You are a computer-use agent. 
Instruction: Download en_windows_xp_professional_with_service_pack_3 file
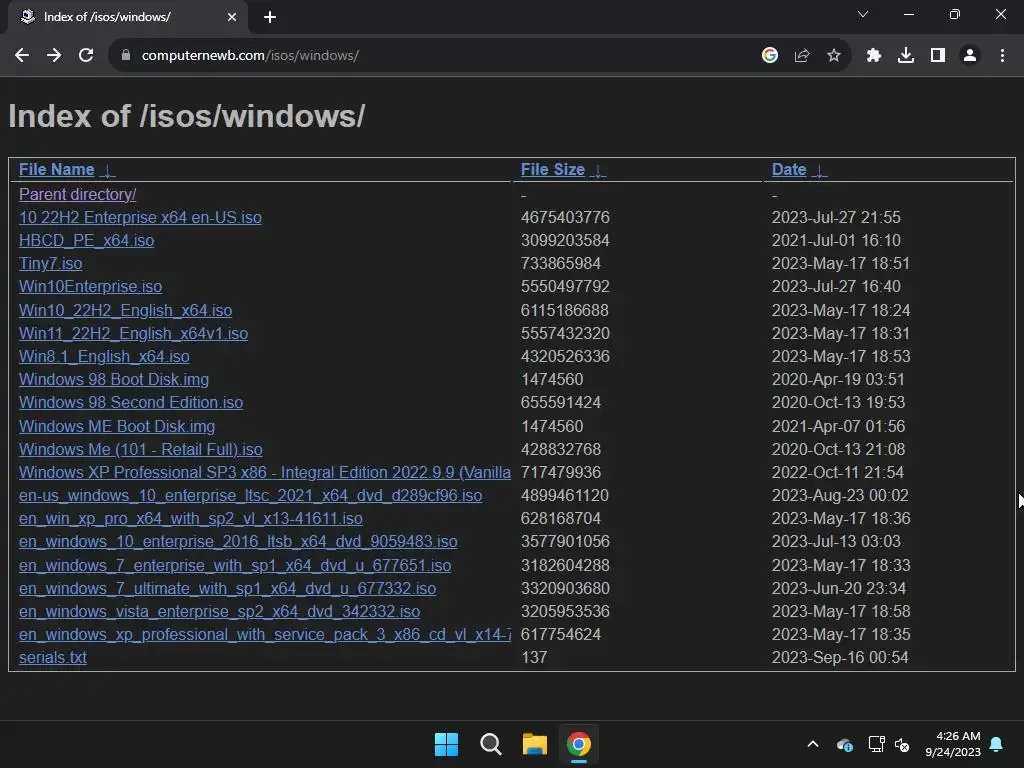tap(265, 635)
